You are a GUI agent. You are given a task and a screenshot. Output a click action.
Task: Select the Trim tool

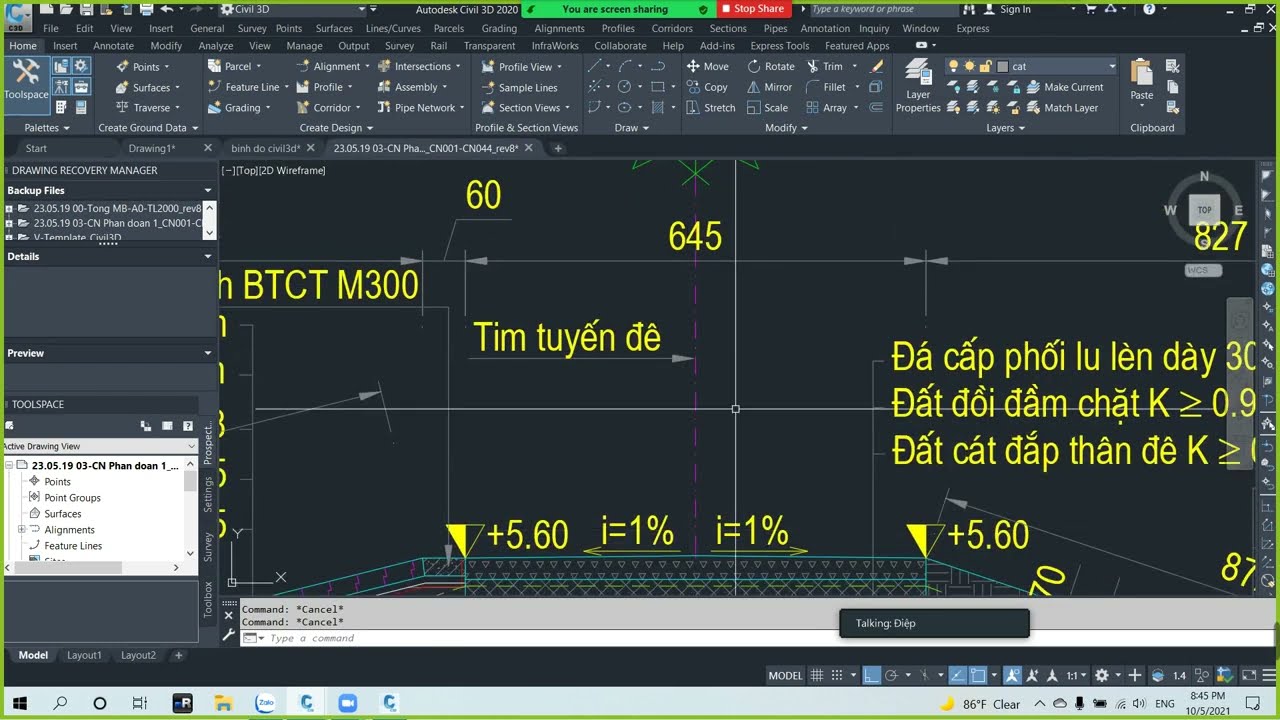click(x=824, y=66)
